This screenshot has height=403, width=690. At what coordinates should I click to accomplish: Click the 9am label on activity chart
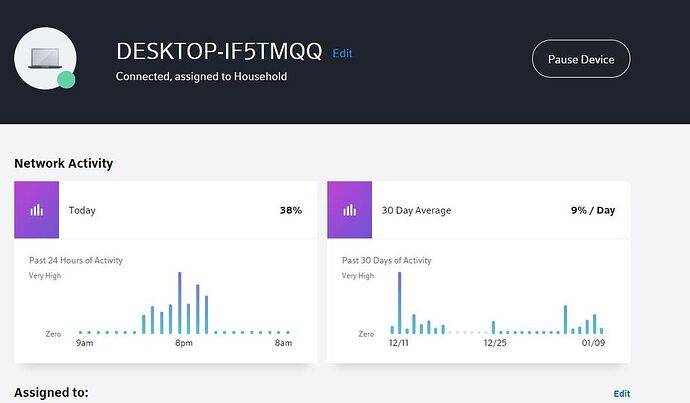pyautogui.click(x=85, y=344)
